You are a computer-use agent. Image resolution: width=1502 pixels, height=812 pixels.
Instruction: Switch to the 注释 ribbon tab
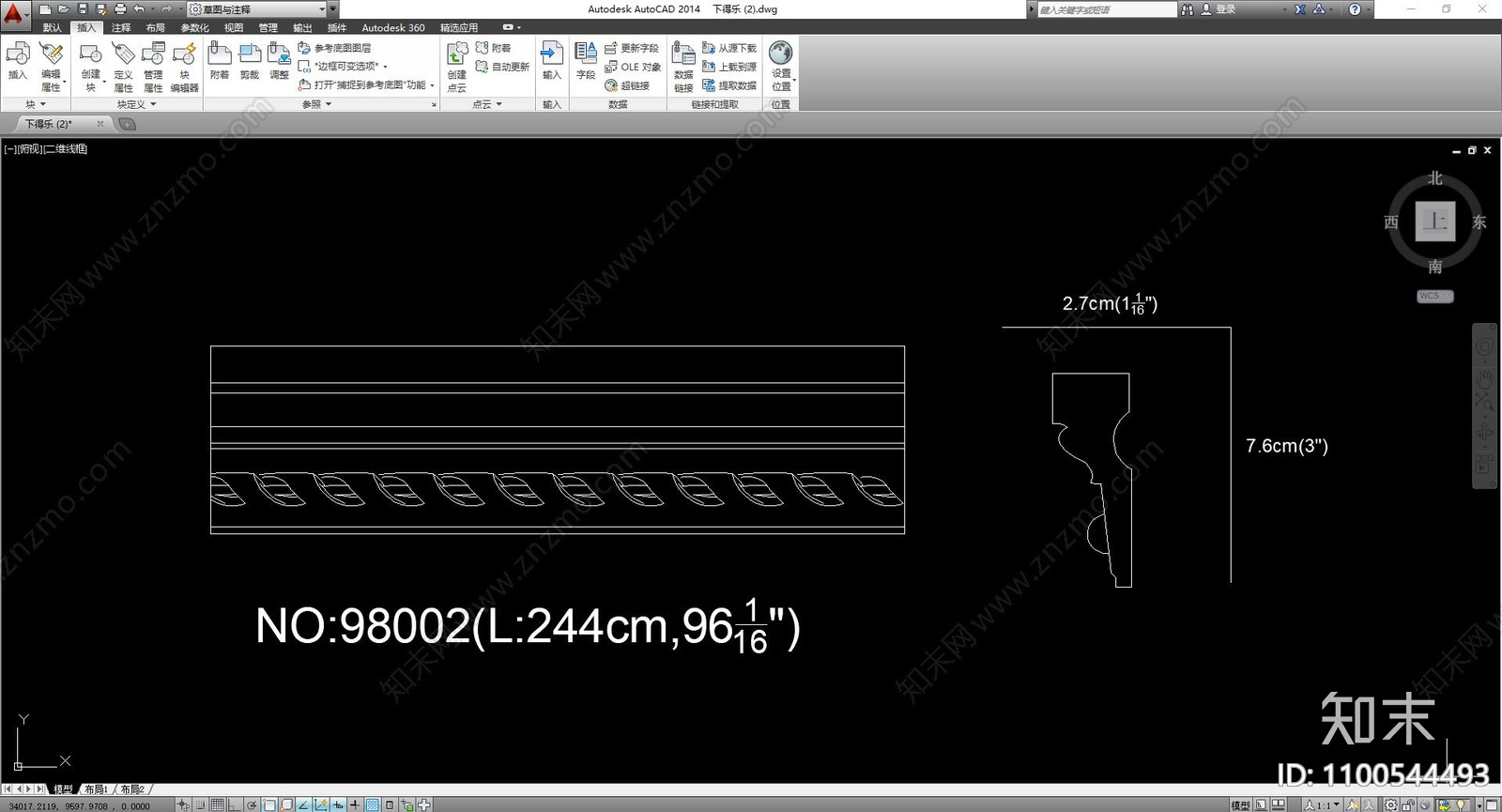click(x=121, y=27)
